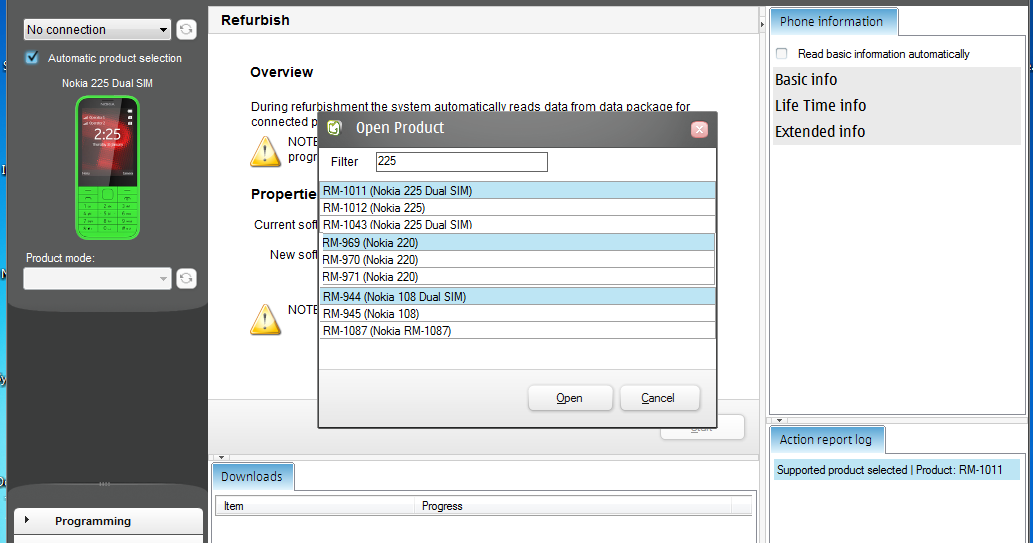
Task: Click the Progress column header in Downloads
Action: 573,506
